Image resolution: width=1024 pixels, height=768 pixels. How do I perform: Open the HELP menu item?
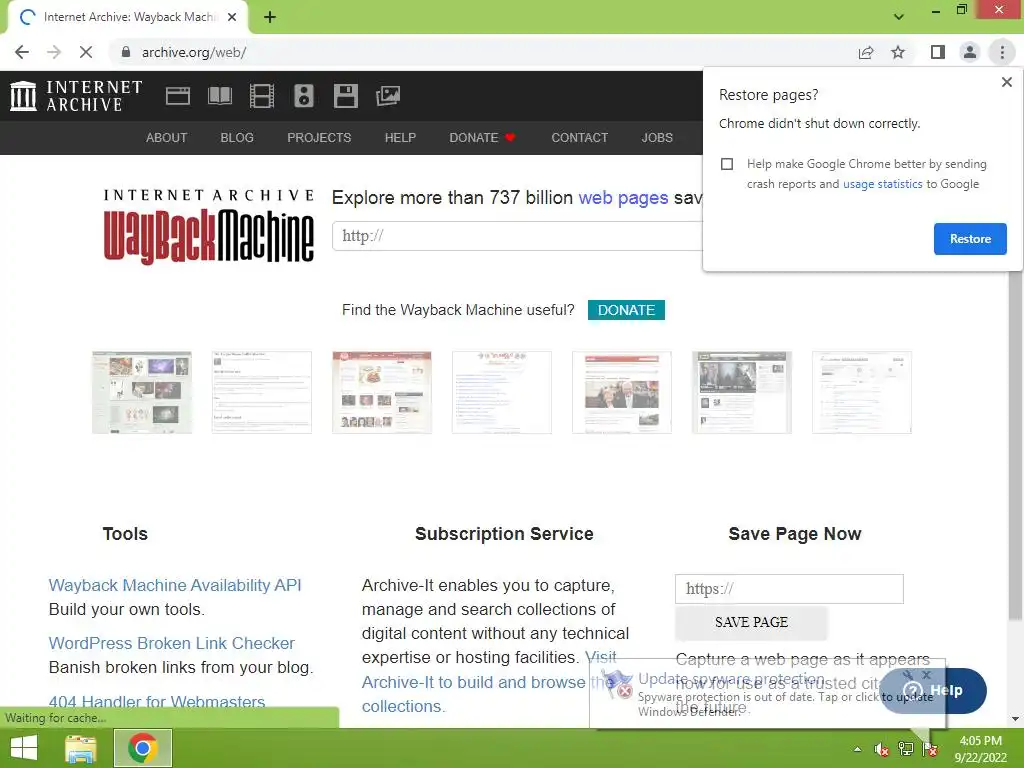click(x=400, y=138)
